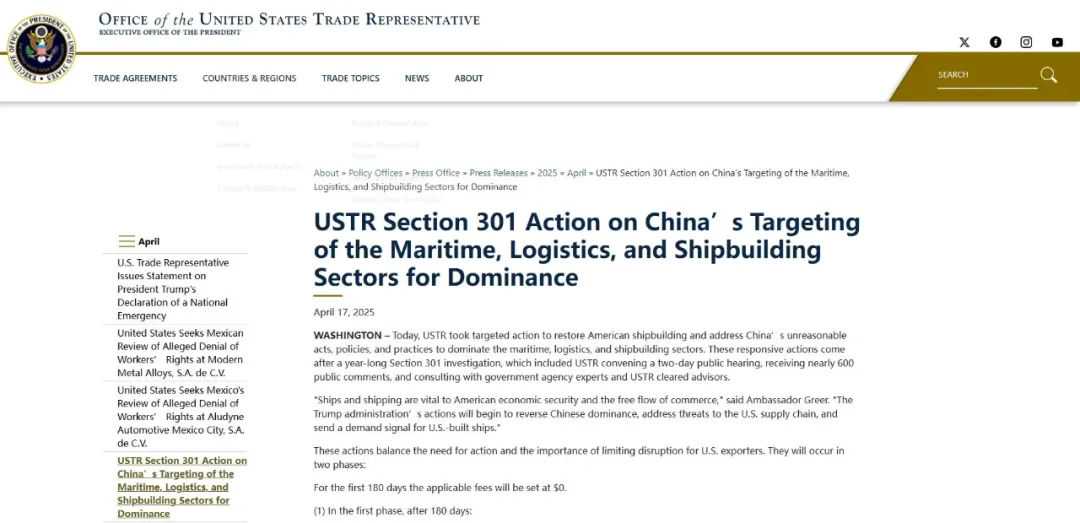1080x523 pixels.
Task: Click the Executive Office of the President seal
Action: coord(41,49)
